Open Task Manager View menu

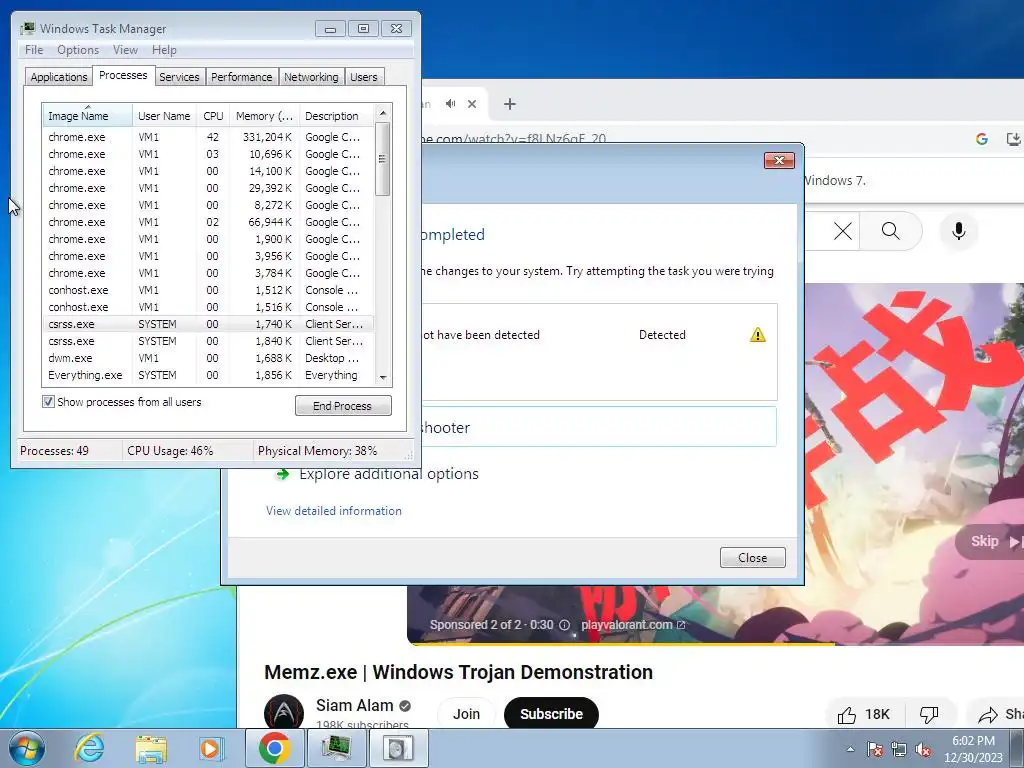coord(125,50)
